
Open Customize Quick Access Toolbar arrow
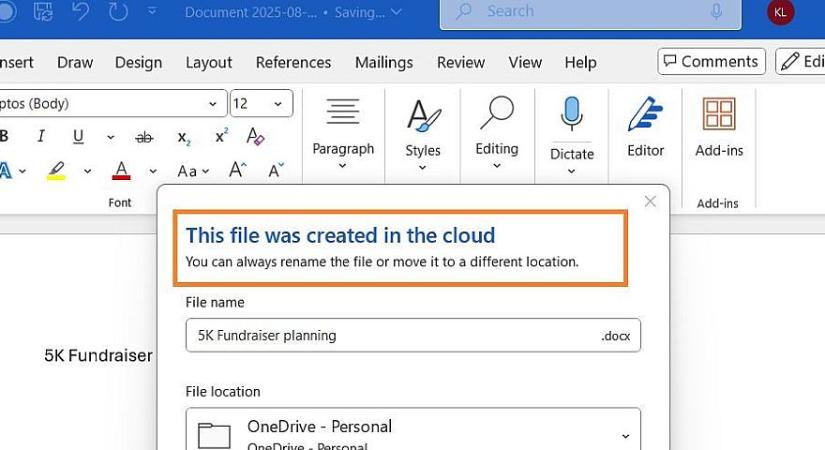click(152, 11)
